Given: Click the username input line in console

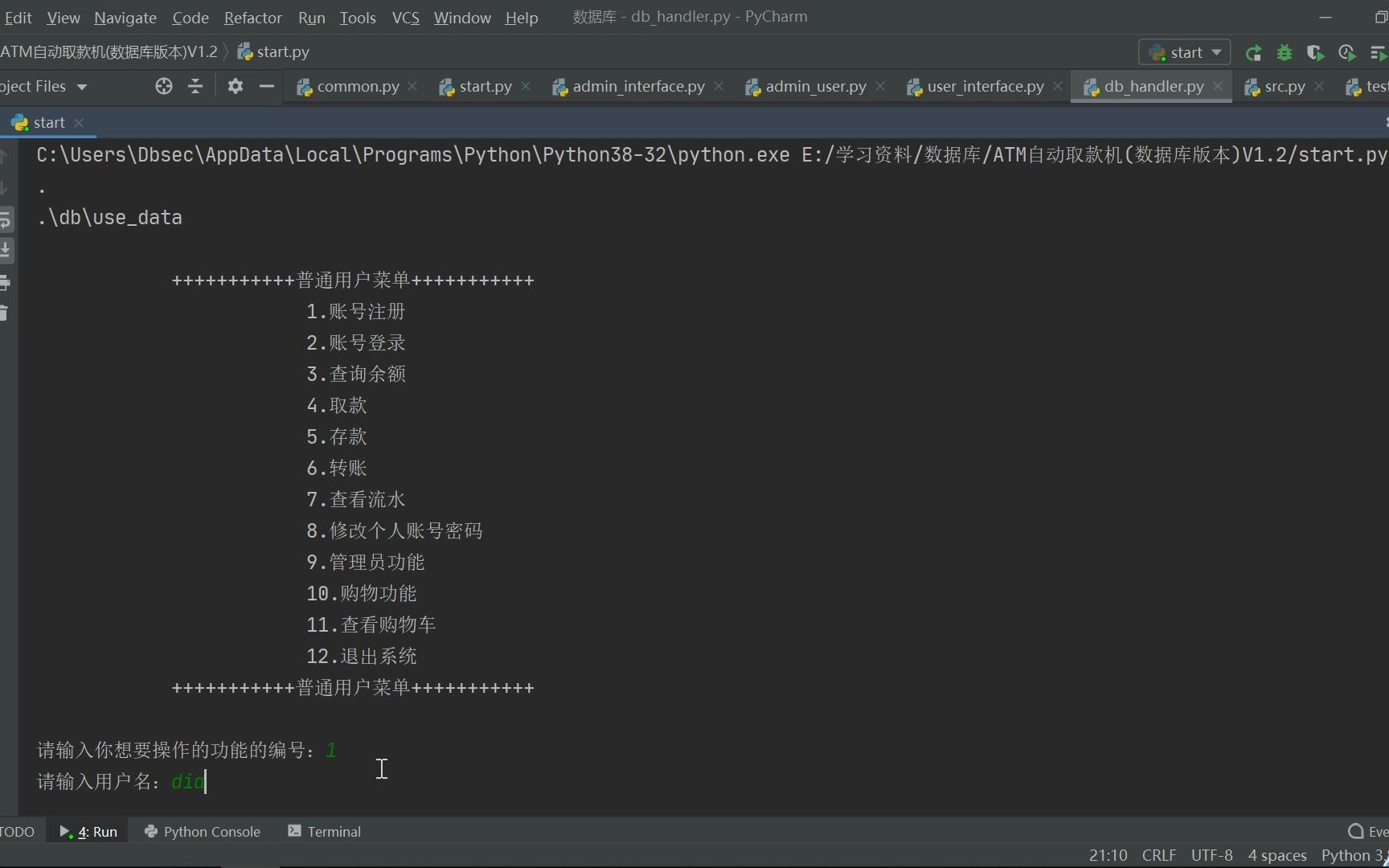Looking at the screenshot, I should 121,781.
